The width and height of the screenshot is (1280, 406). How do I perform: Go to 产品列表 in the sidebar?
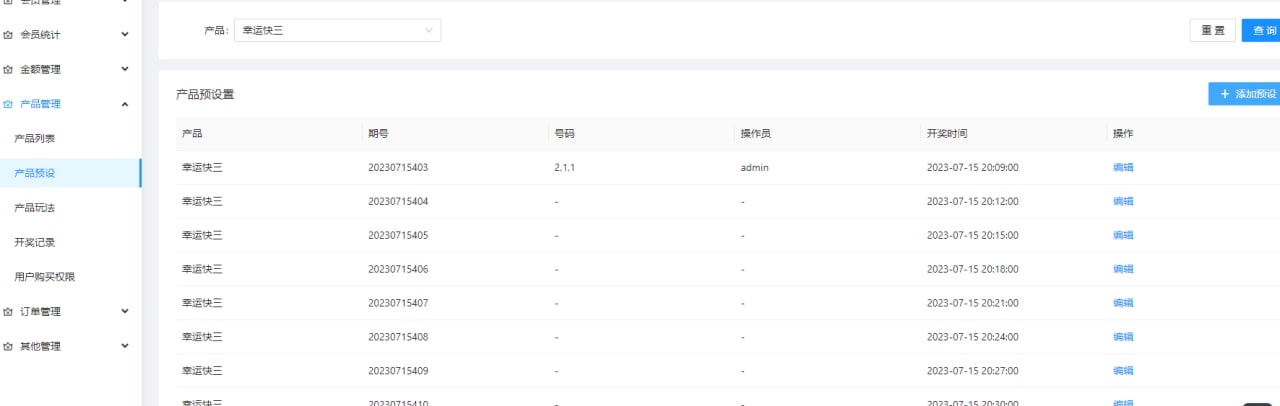(35, 138)
